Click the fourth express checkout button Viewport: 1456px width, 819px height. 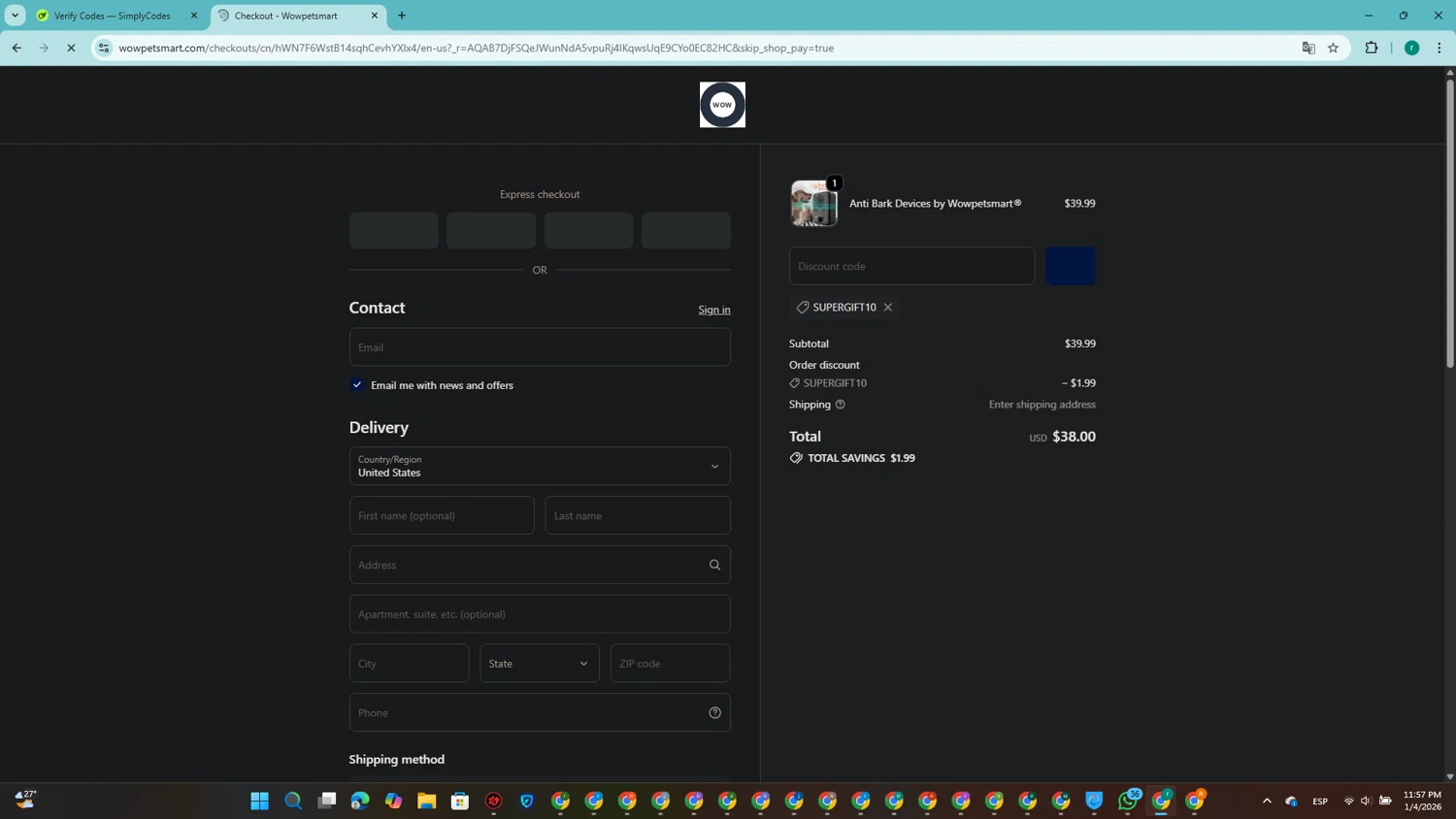[686, 231]
